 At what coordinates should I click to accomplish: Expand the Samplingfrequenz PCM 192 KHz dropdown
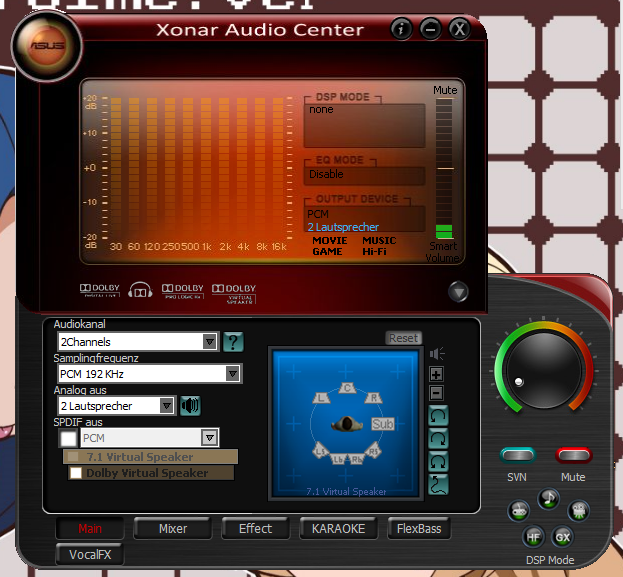[232, 374]
